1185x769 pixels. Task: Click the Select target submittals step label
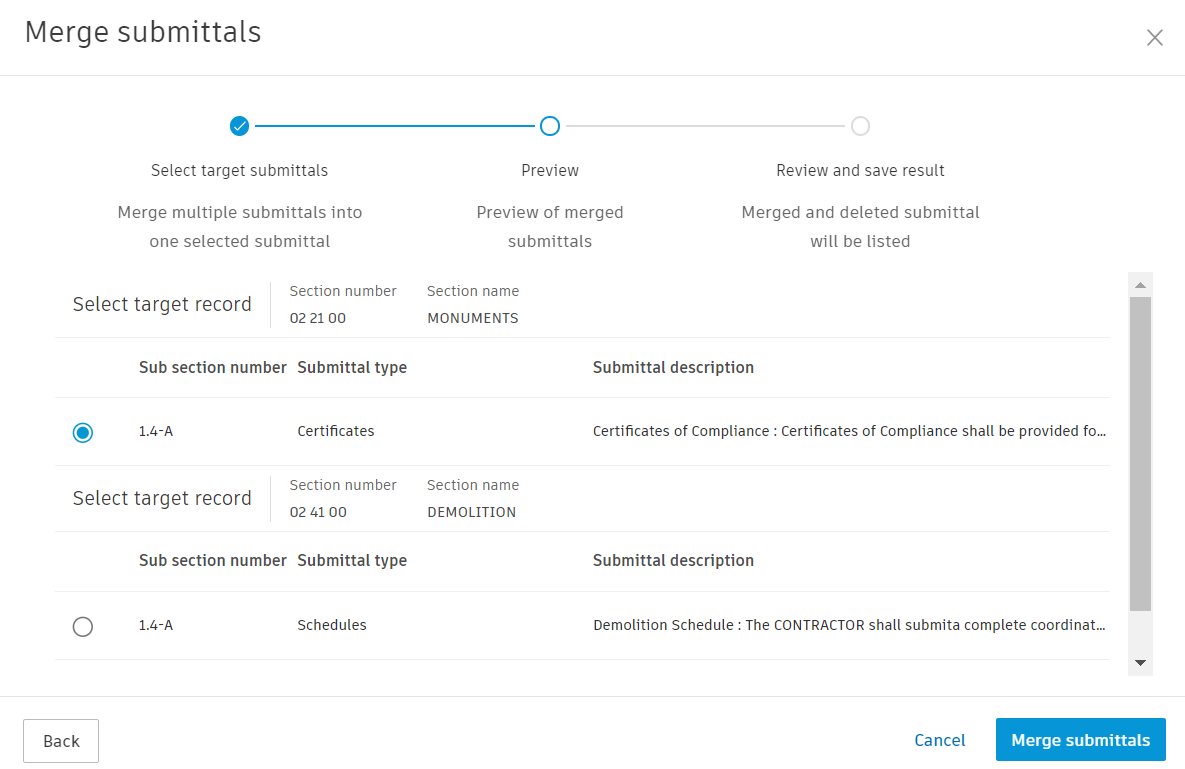click(239, 171)
